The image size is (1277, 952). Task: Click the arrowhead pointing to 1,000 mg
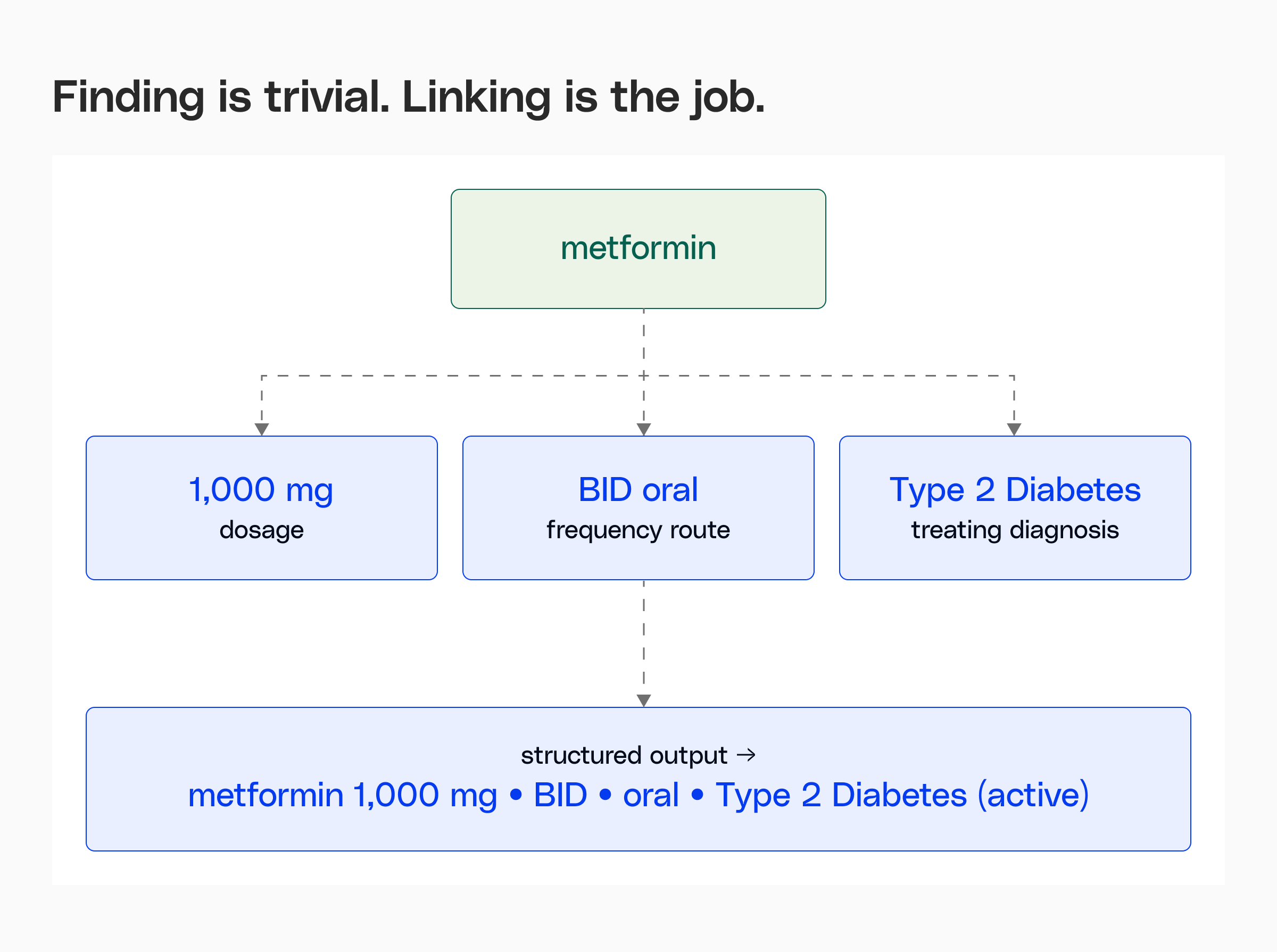[x=262, y=429]
